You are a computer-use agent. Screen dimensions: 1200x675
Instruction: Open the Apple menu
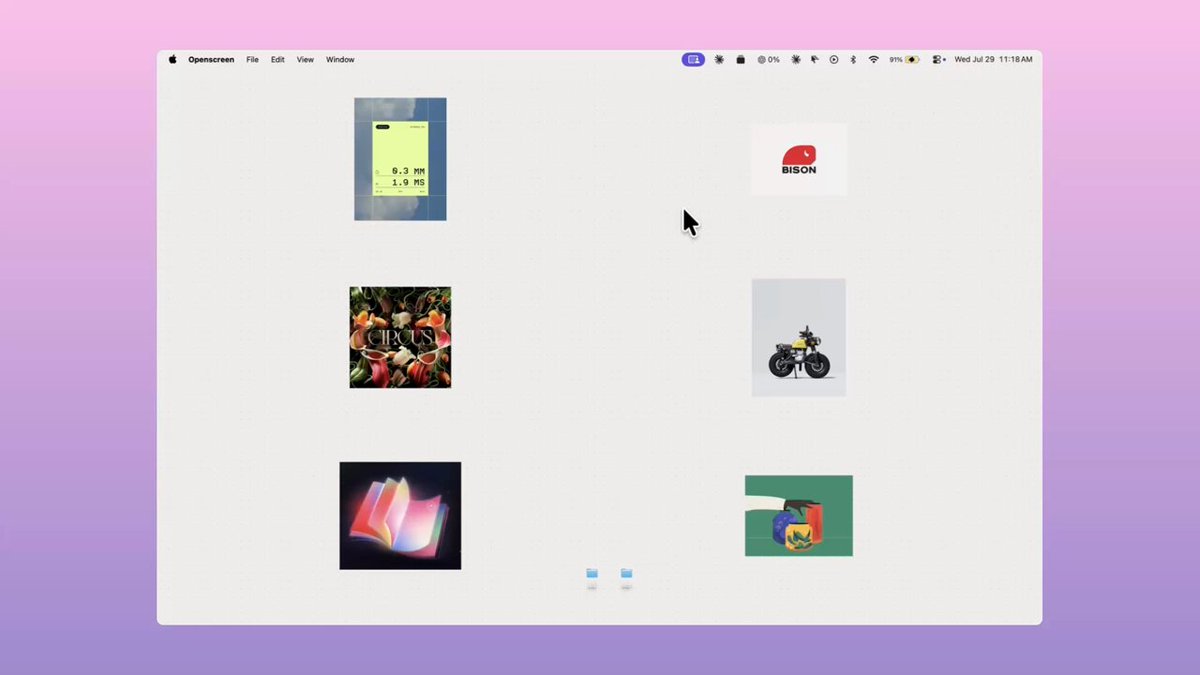172,60
